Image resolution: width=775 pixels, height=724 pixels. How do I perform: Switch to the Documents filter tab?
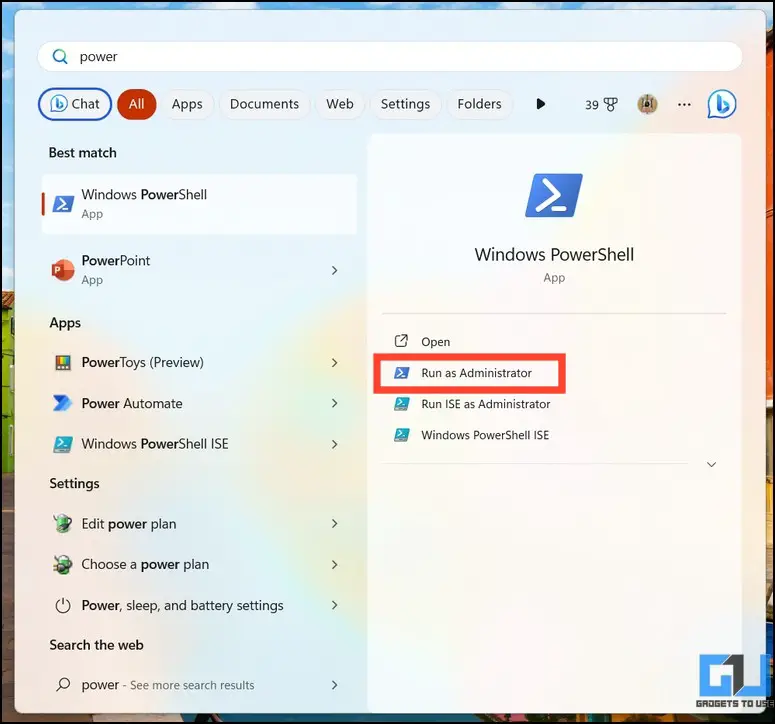tap(264, 104)
